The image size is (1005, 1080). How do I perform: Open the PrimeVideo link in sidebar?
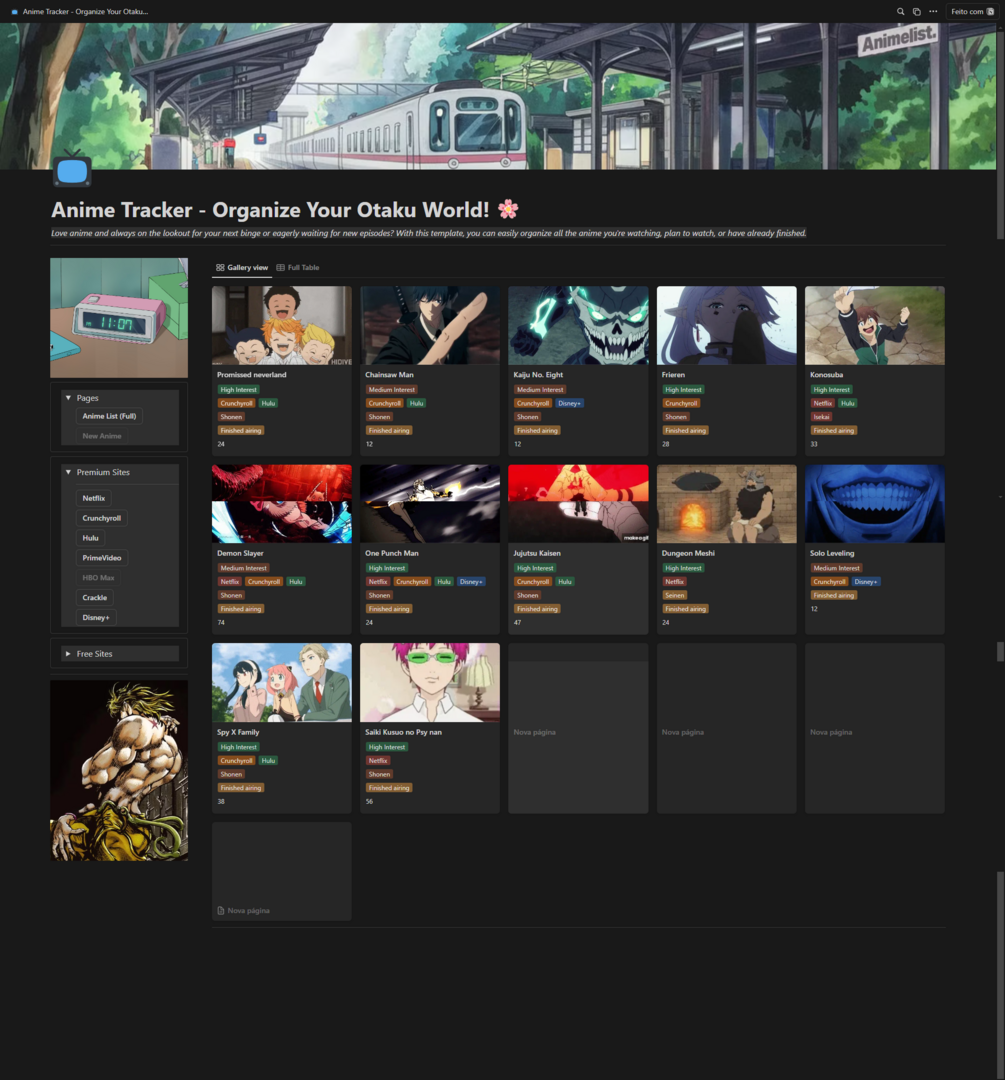[x=102, y=559]
